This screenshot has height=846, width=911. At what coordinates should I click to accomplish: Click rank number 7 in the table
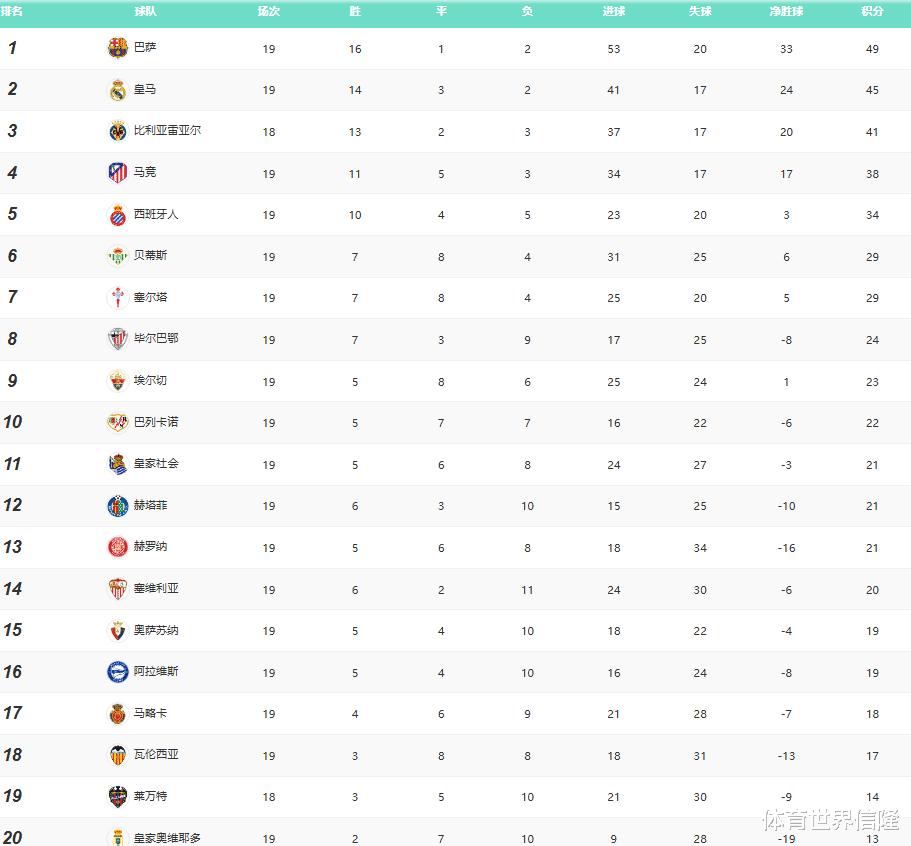(12, 297)
